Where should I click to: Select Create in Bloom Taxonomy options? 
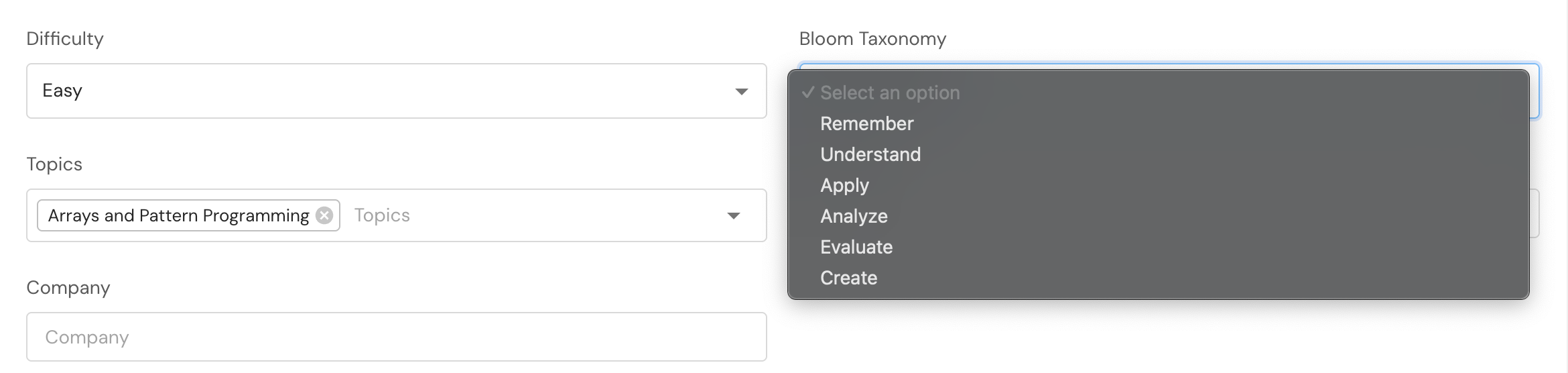coord(848,278)
